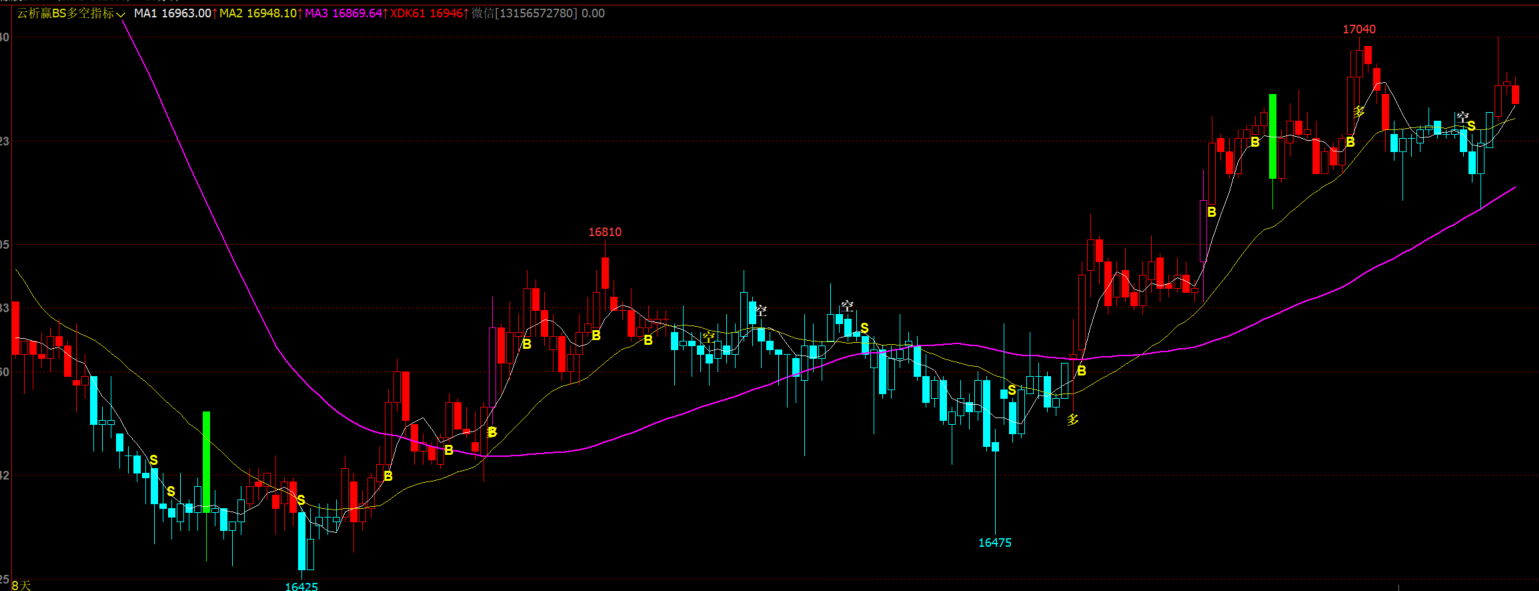This screenshot has width=1539, height=591.
Task: Click the tall green bar near the right
Action: click(x=1273, y=136)
